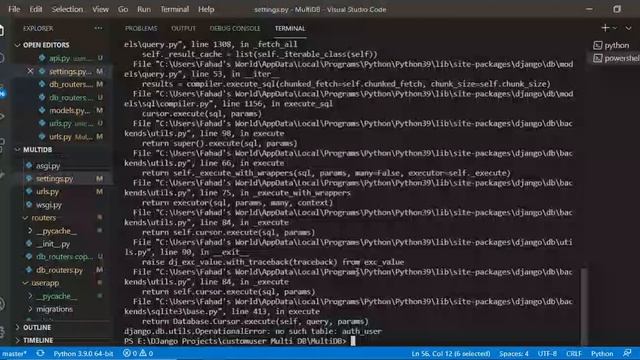The image size is (640, 360).
Task: Open wsgi.py in MULTIDB tree
Action: tap(49, 205)
